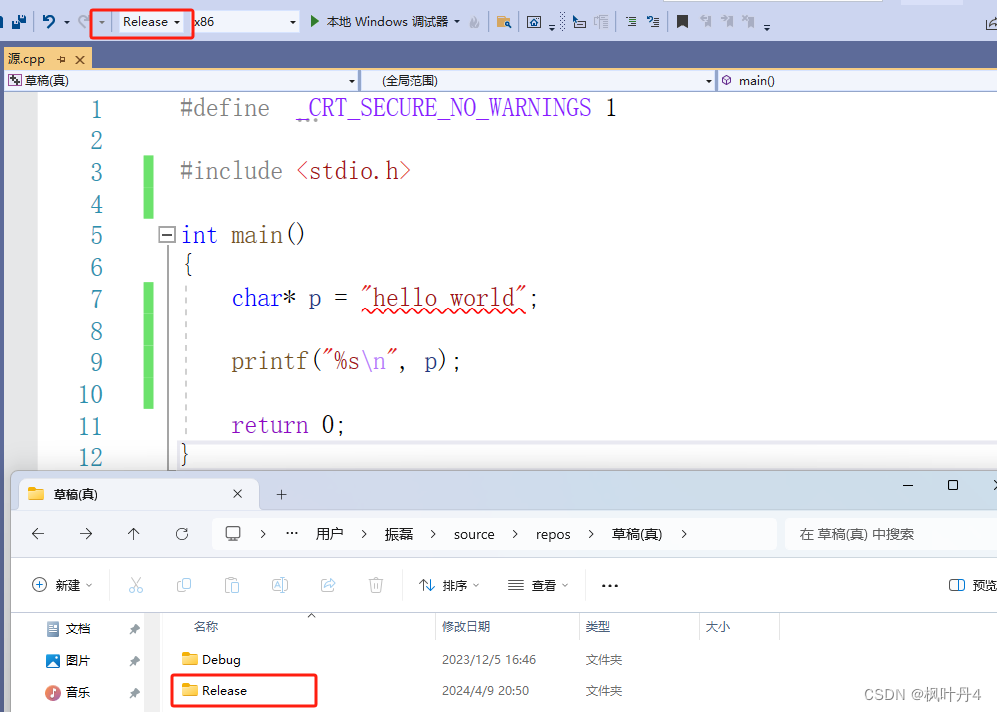Open the x86 platform dropdown

[245, 22]
